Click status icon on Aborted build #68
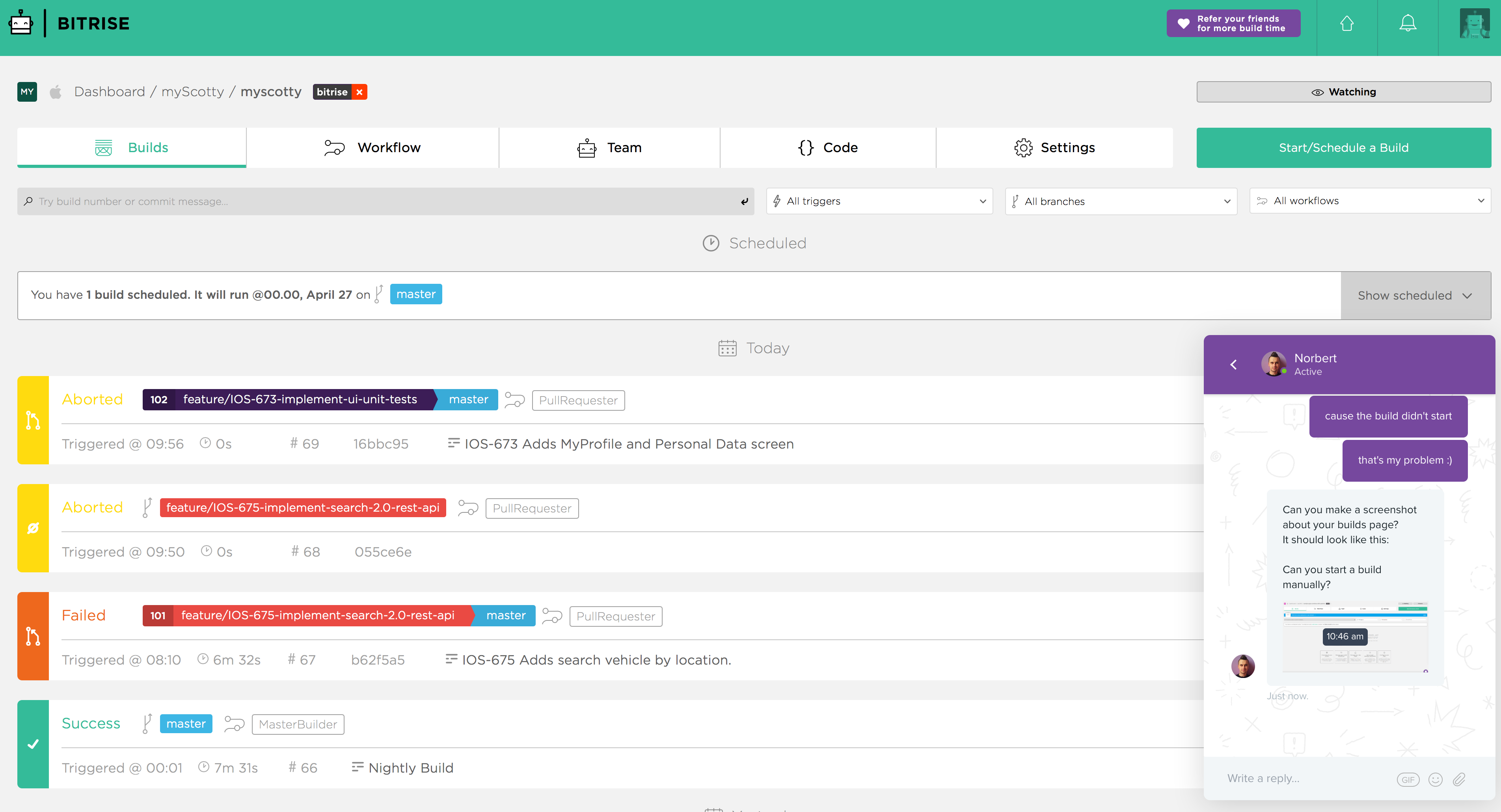 pos(33,528)
